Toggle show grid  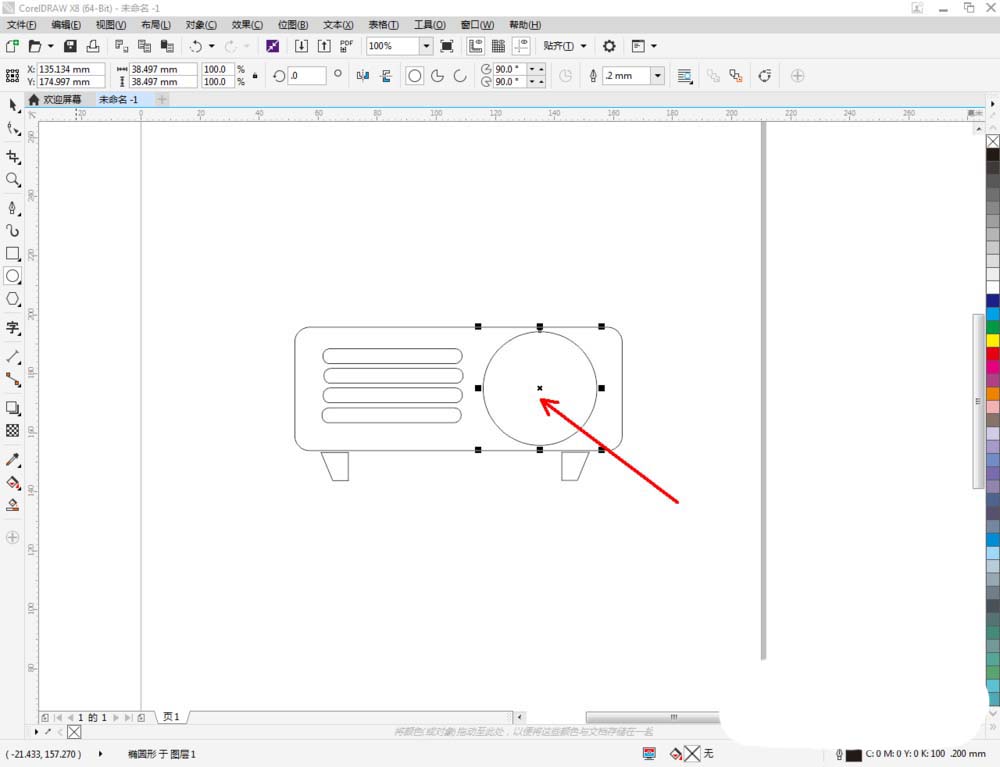[x=499, y=46]
